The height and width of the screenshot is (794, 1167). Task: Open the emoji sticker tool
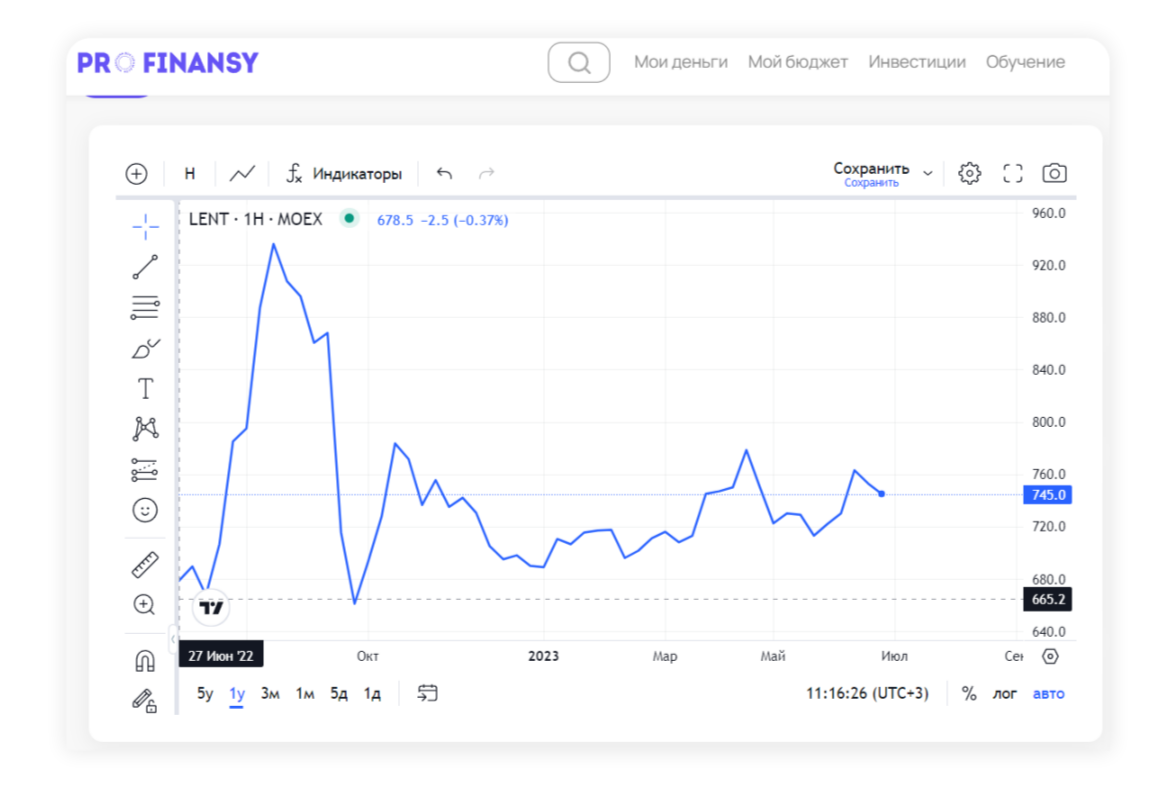click(145, 511)
